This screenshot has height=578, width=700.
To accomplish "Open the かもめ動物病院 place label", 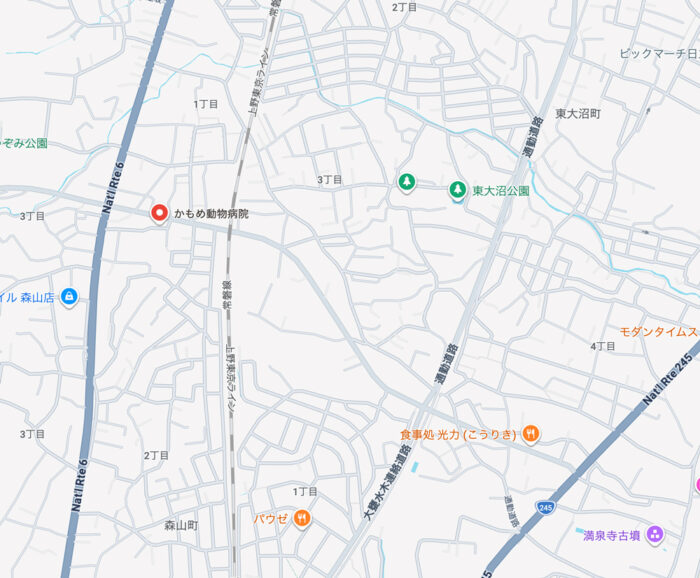I will [x=211, y=214].
